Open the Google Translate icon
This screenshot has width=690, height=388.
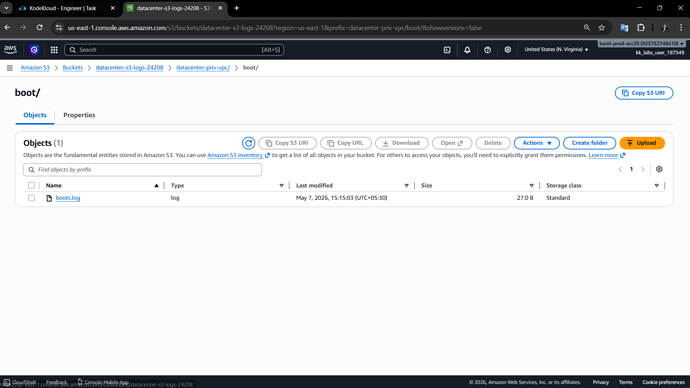click(624, 28)
